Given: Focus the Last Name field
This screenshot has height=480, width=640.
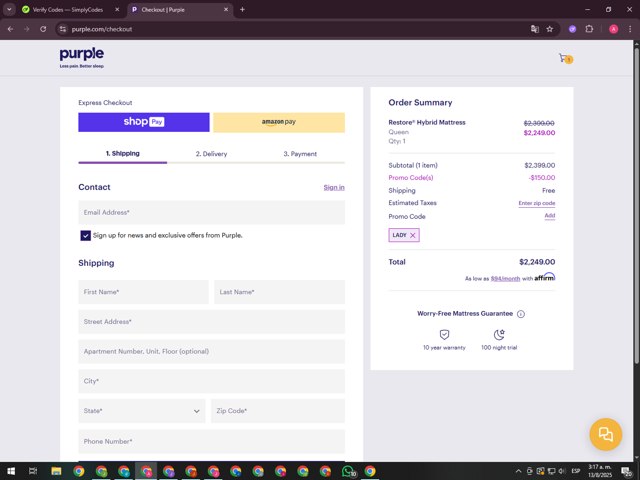Looking at the screenshot, I should (x=279, y=292).
